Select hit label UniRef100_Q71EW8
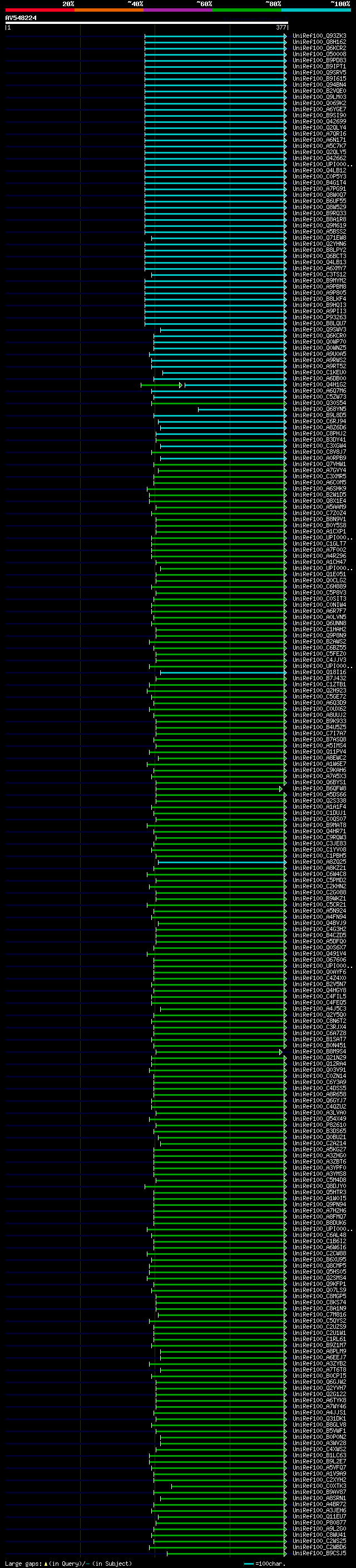The image size is (356, 1568). pos(319,238)
